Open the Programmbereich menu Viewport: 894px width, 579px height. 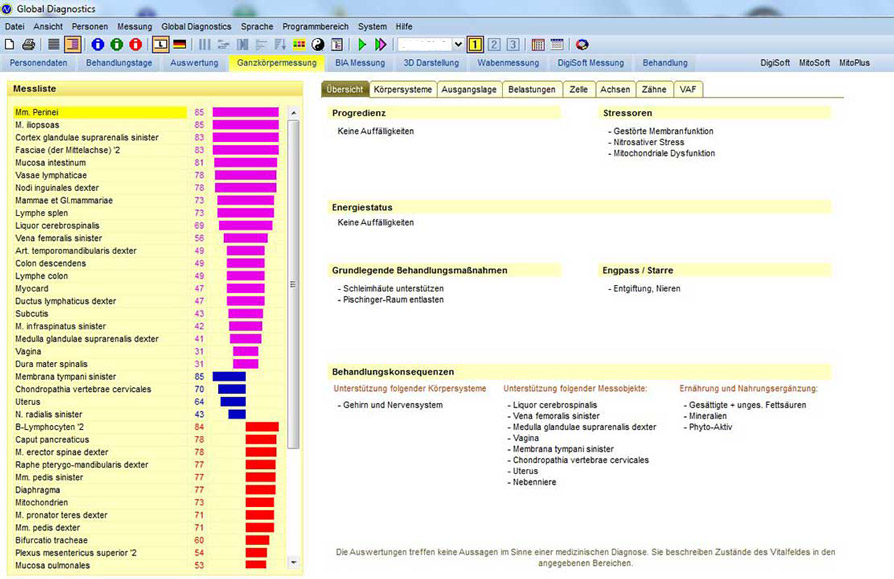point(315,26)
